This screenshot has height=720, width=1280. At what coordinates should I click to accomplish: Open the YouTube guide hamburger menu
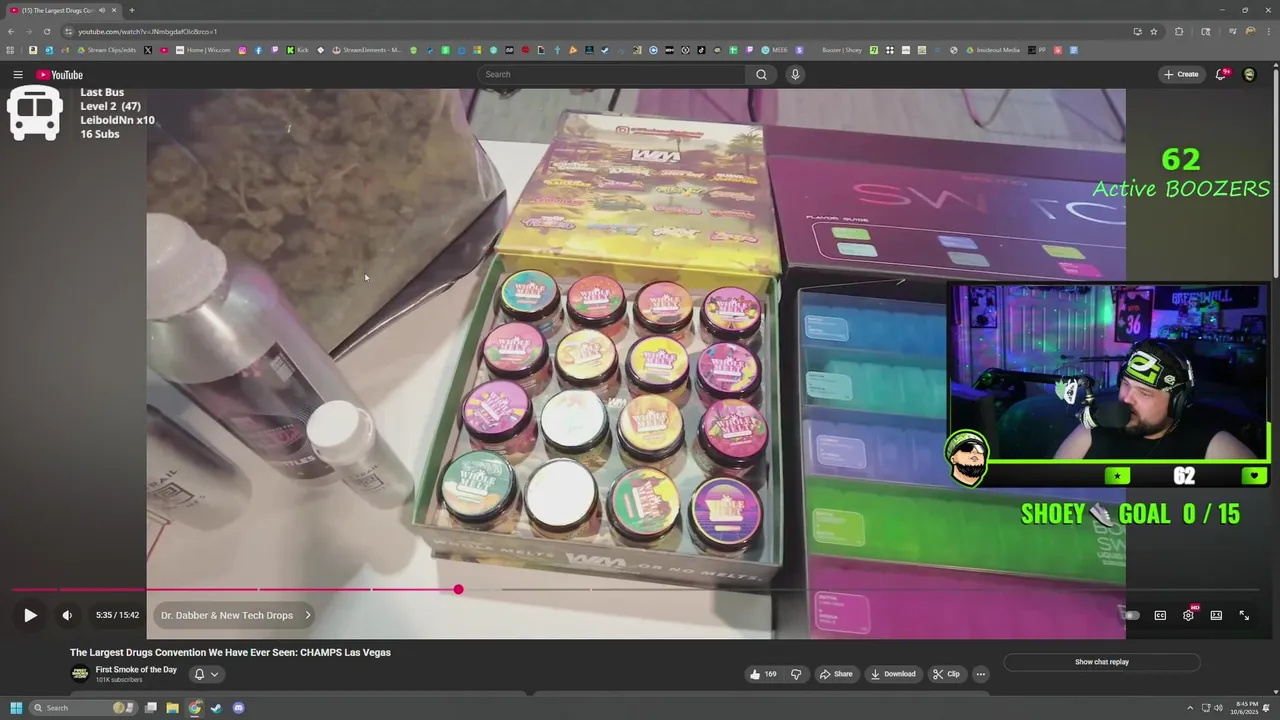pos(18,74)
